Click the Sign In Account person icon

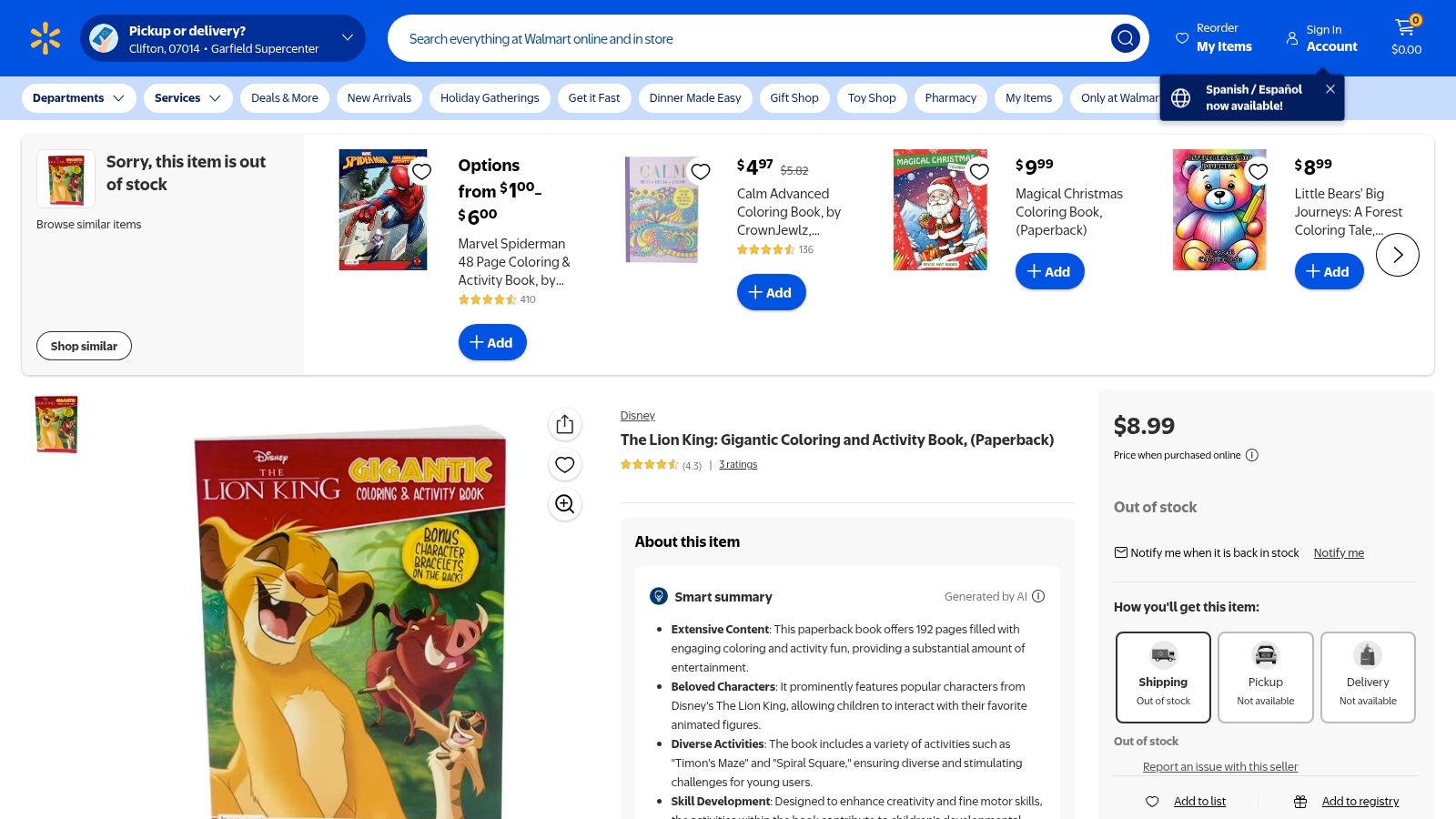(1292, 38)
